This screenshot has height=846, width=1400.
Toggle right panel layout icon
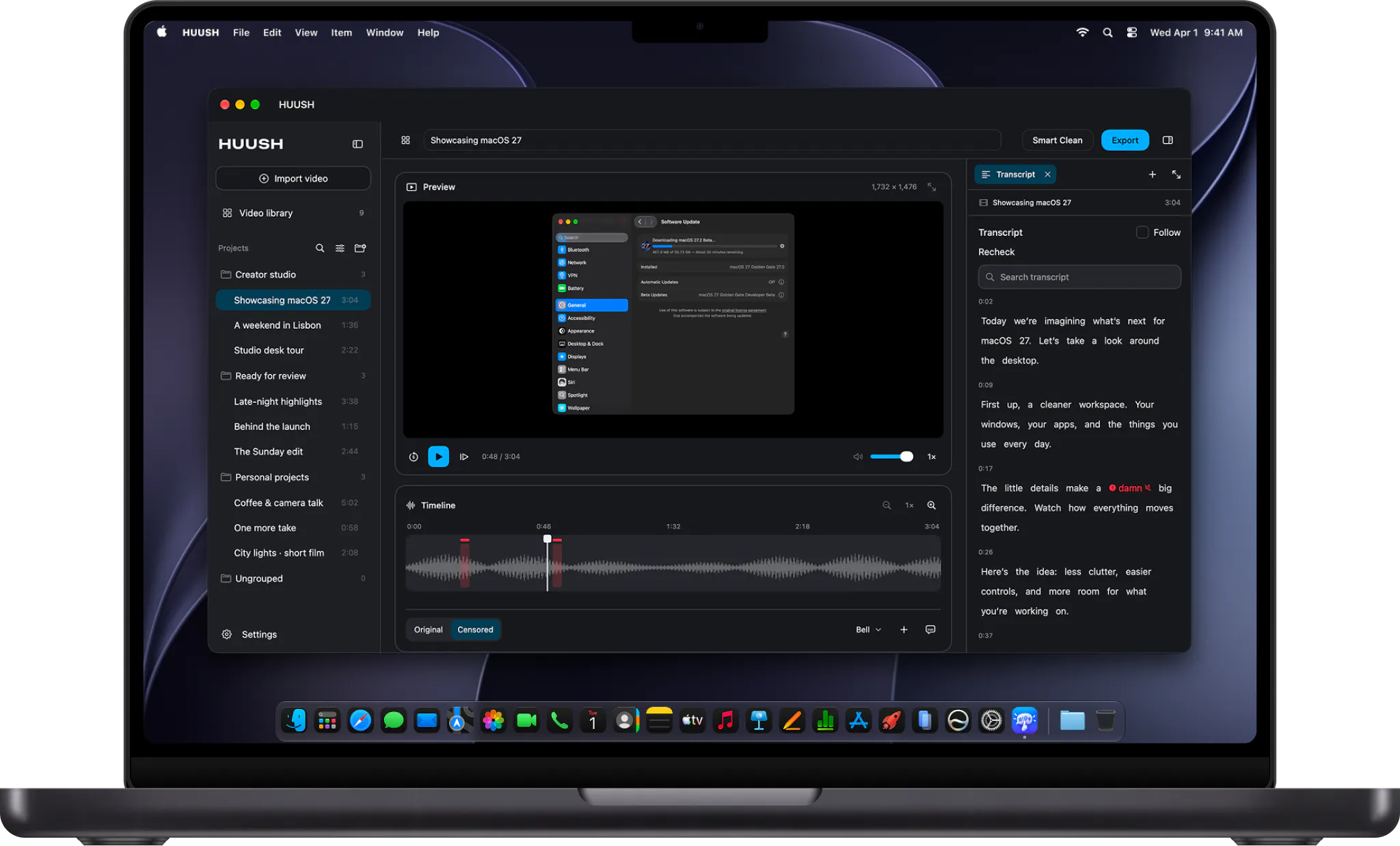pyautogui.click(x=1168, y=140)
